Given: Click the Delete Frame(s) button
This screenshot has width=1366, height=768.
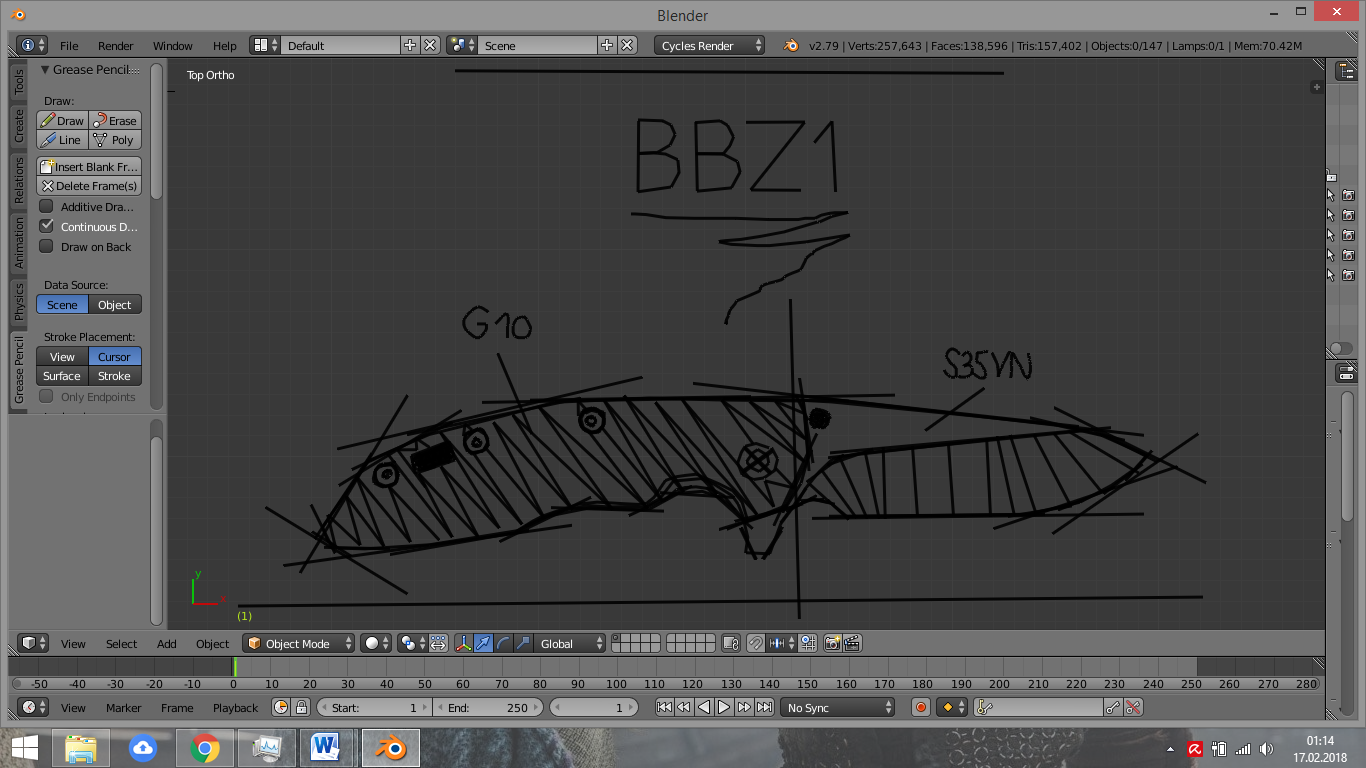Looking at the screenshot, I should (89, 186).
